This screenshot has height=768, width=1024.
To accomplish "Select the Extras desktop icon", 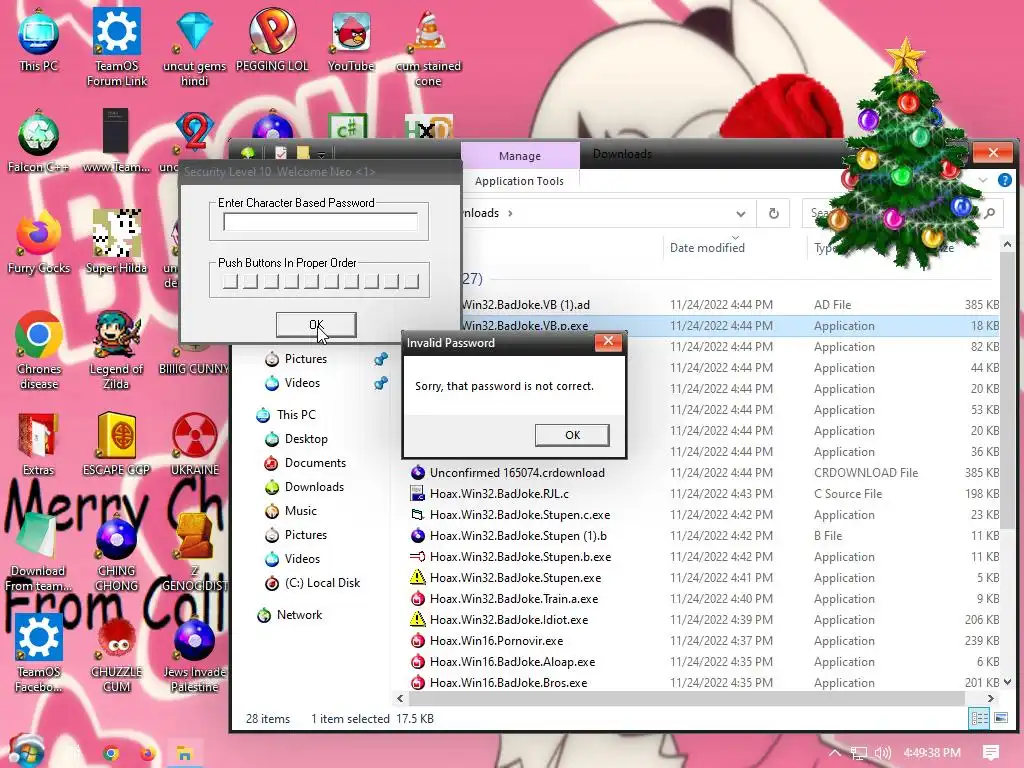I will pyautogui.click(x=39, y=444).
